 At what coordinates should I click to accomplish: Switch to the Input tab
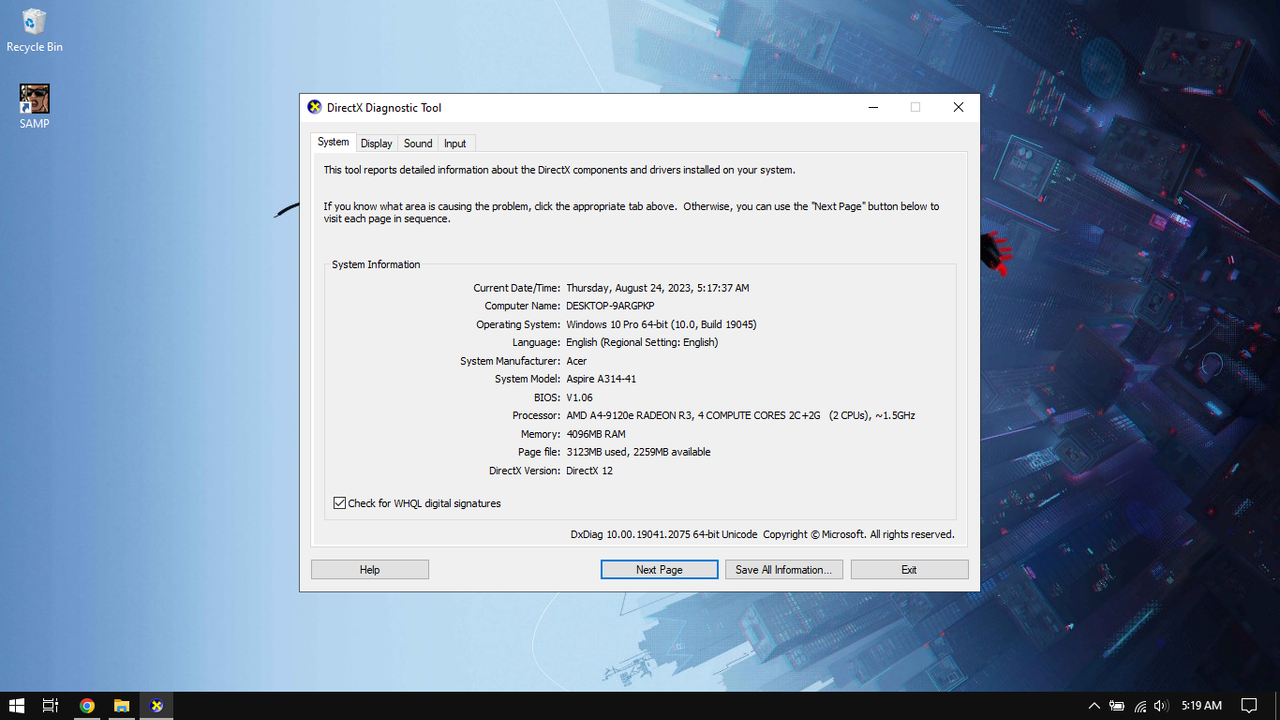coord(455,143)
